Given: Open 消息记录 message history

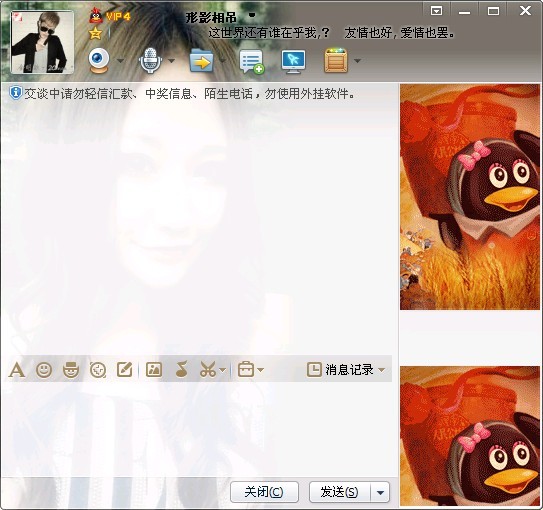Looking at the screenshot, I should pos(349,370).
